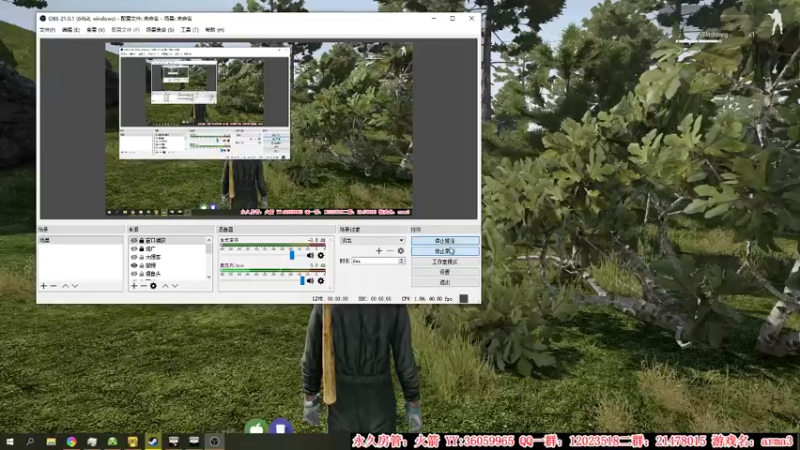The image size is (800, 450).
Task: Open the scene transition type dropdown
Action: (372, 240)
